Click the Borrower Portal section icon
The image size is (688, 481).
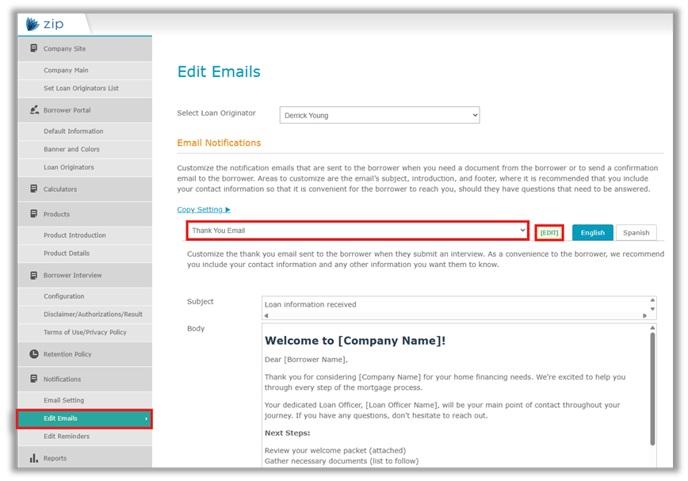click(34, 110)
